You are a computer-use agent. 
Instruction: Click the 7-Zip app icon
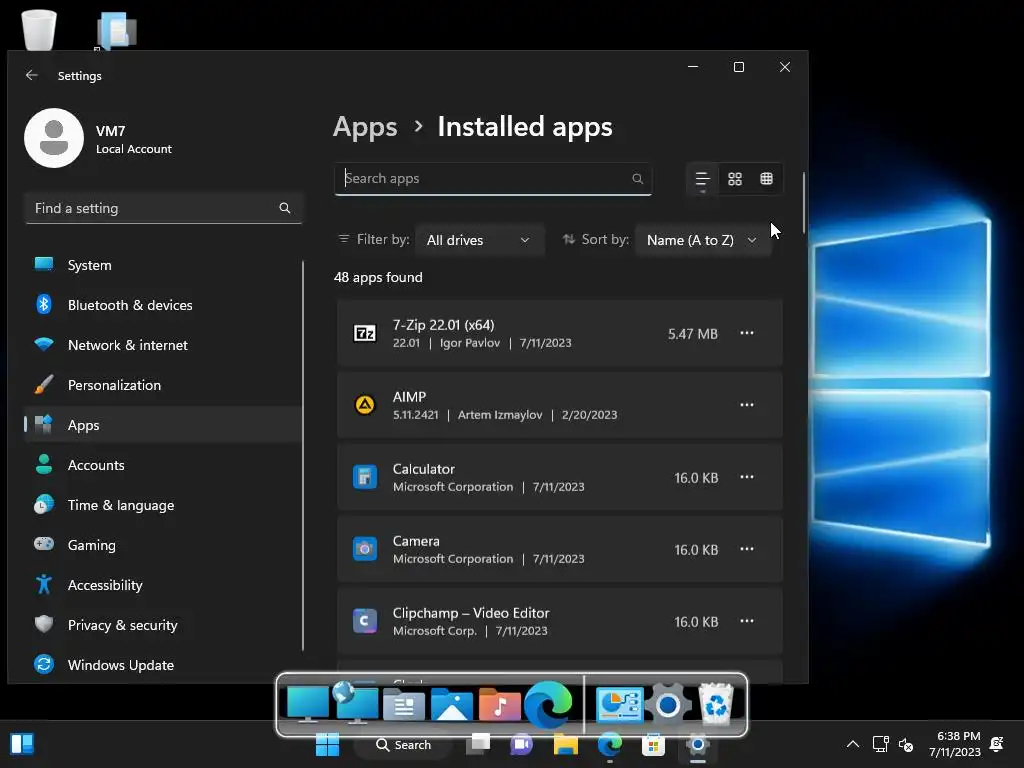pyautogui.click(x=365, y=333)
